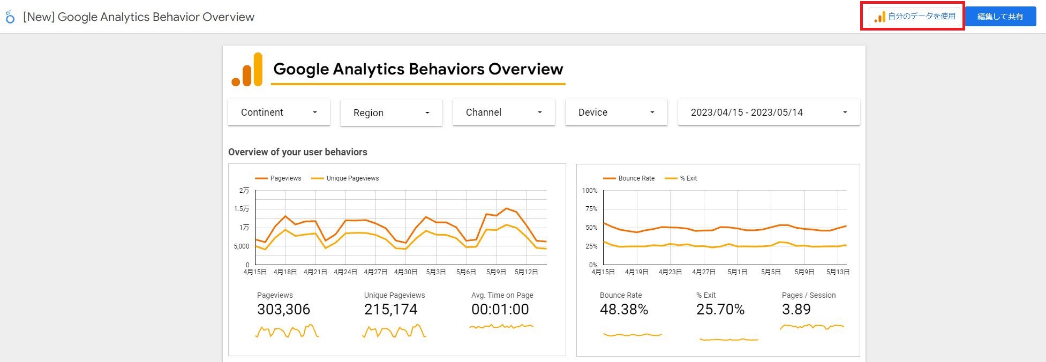Image resolution: width=1046 pixels, height=362 pixels.
Task: Open the Region filter dropdown
Action: (392, 113)
